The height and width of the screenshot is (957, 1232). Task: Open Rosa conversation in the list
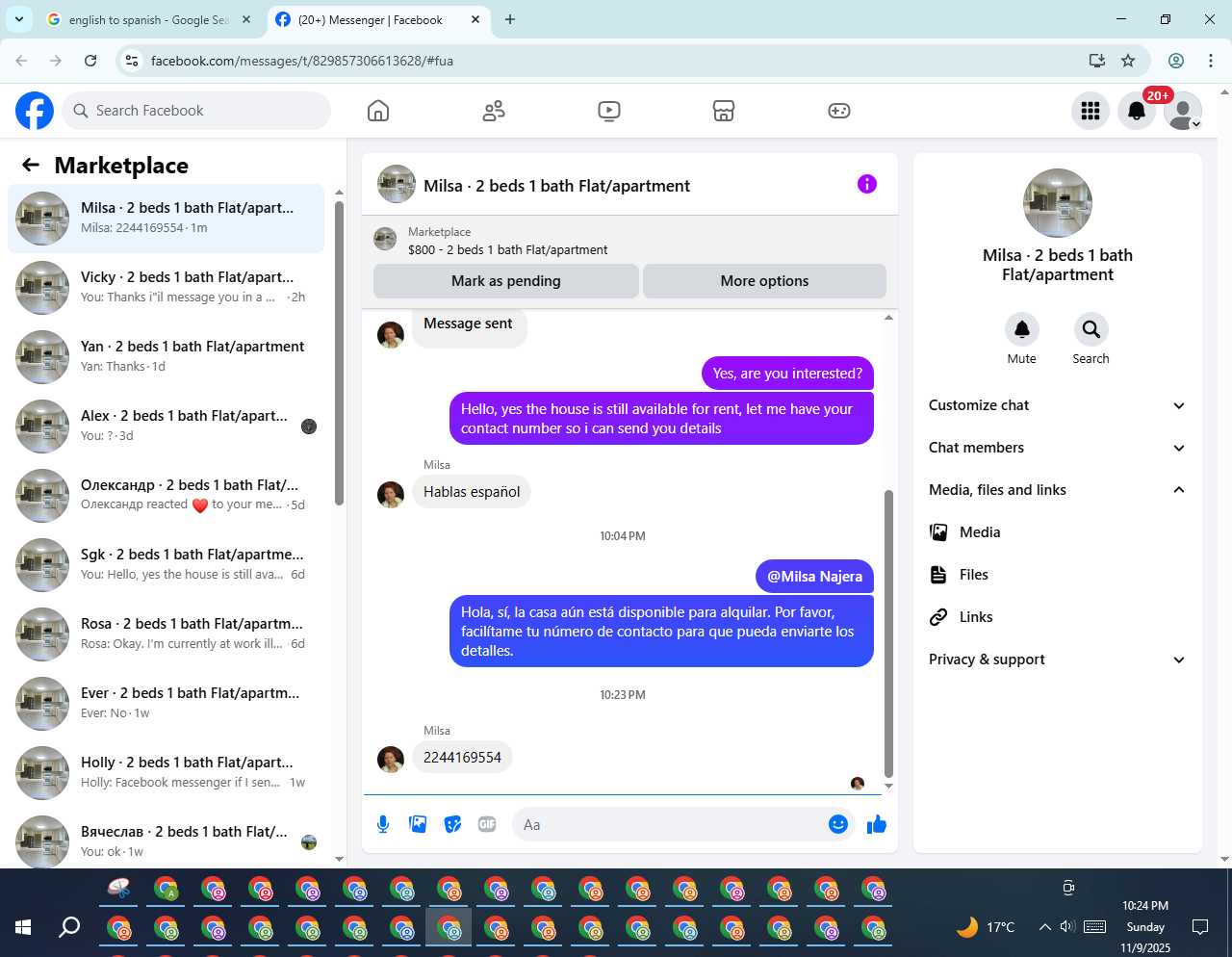click(x=167, y=634)
